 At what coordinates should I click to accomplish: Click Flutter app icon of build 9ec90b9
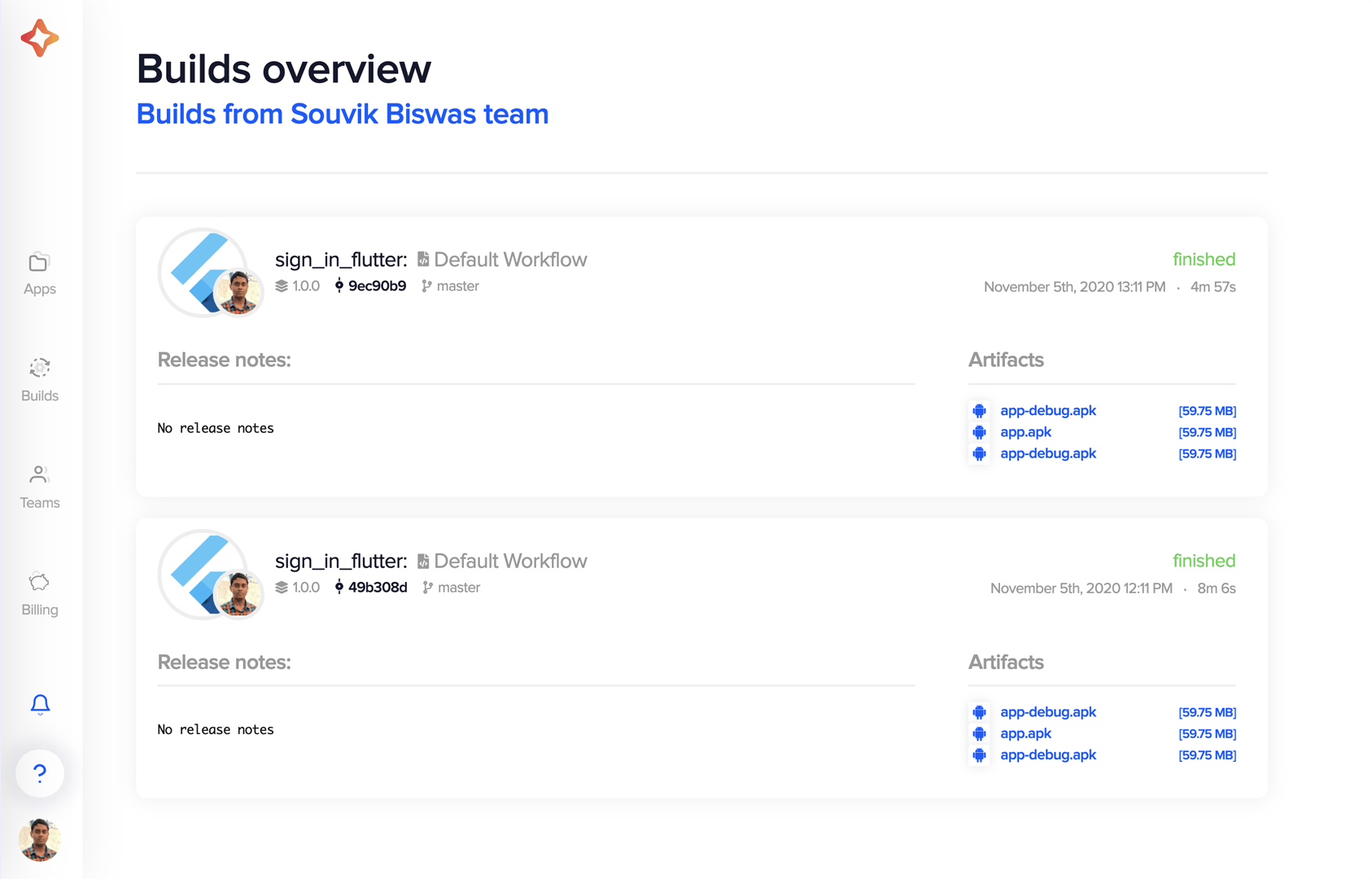point(203,272)
